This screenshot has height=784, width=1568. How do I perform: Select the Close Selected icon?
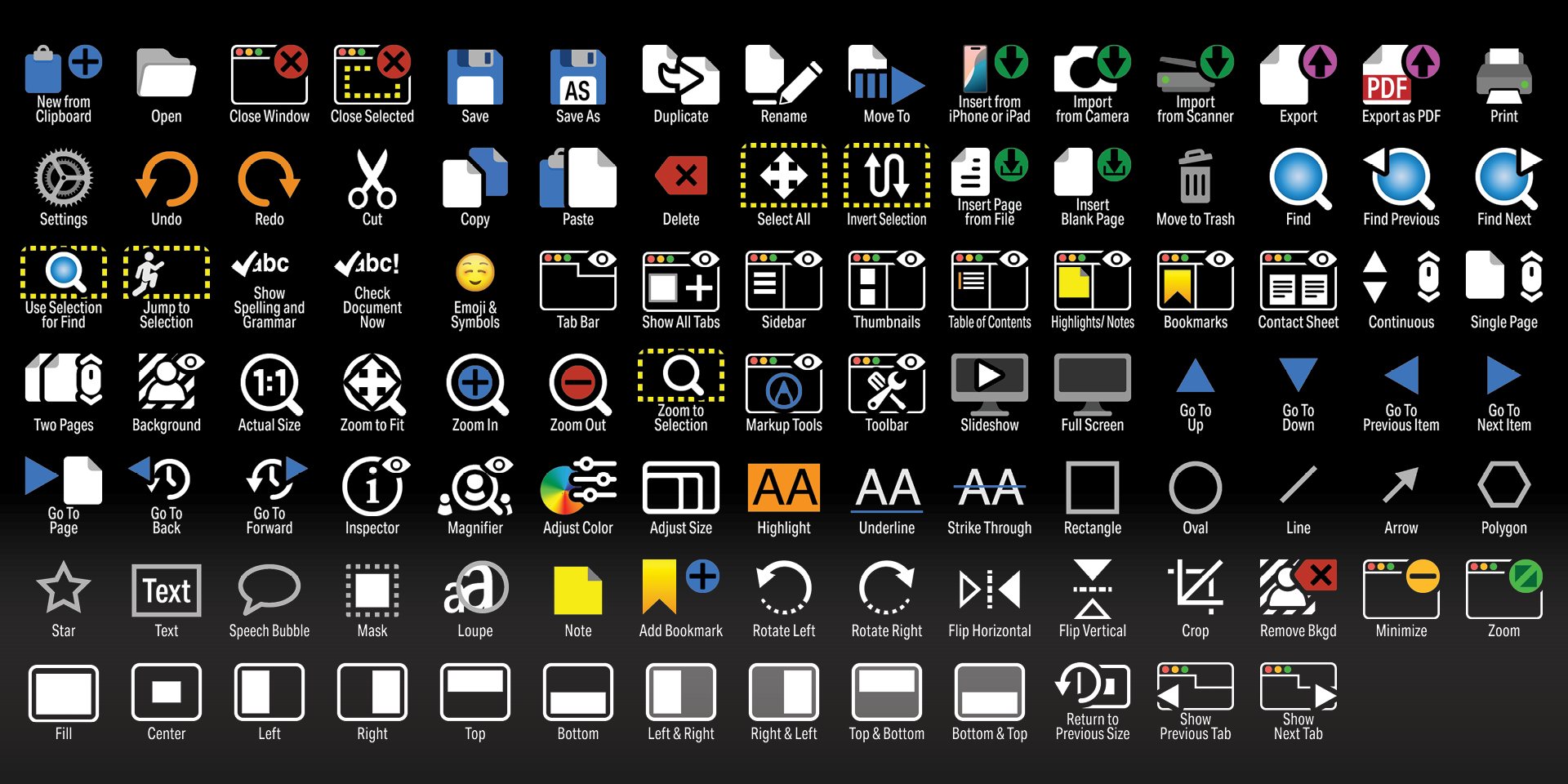tap(372, 74)
